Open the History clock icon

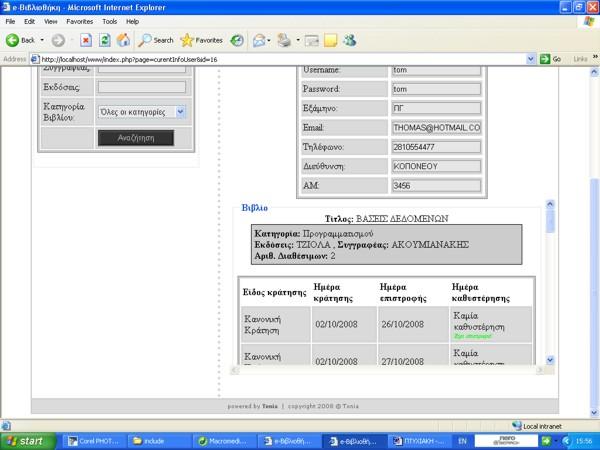[237, 40]
